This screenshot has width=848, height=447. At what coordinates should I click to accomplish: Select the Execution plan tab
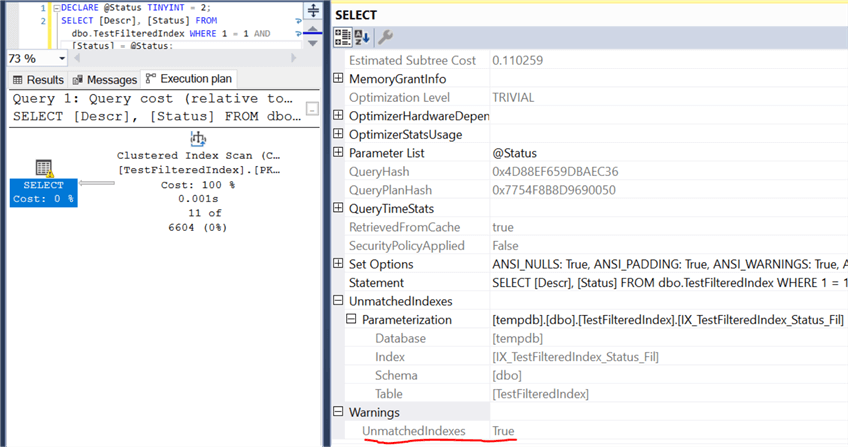(189, 79)
